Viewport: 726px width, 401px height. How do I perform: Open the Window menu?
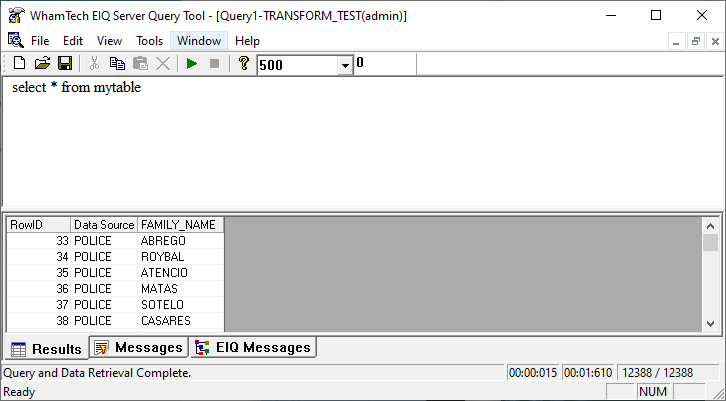tap(199, 41)
